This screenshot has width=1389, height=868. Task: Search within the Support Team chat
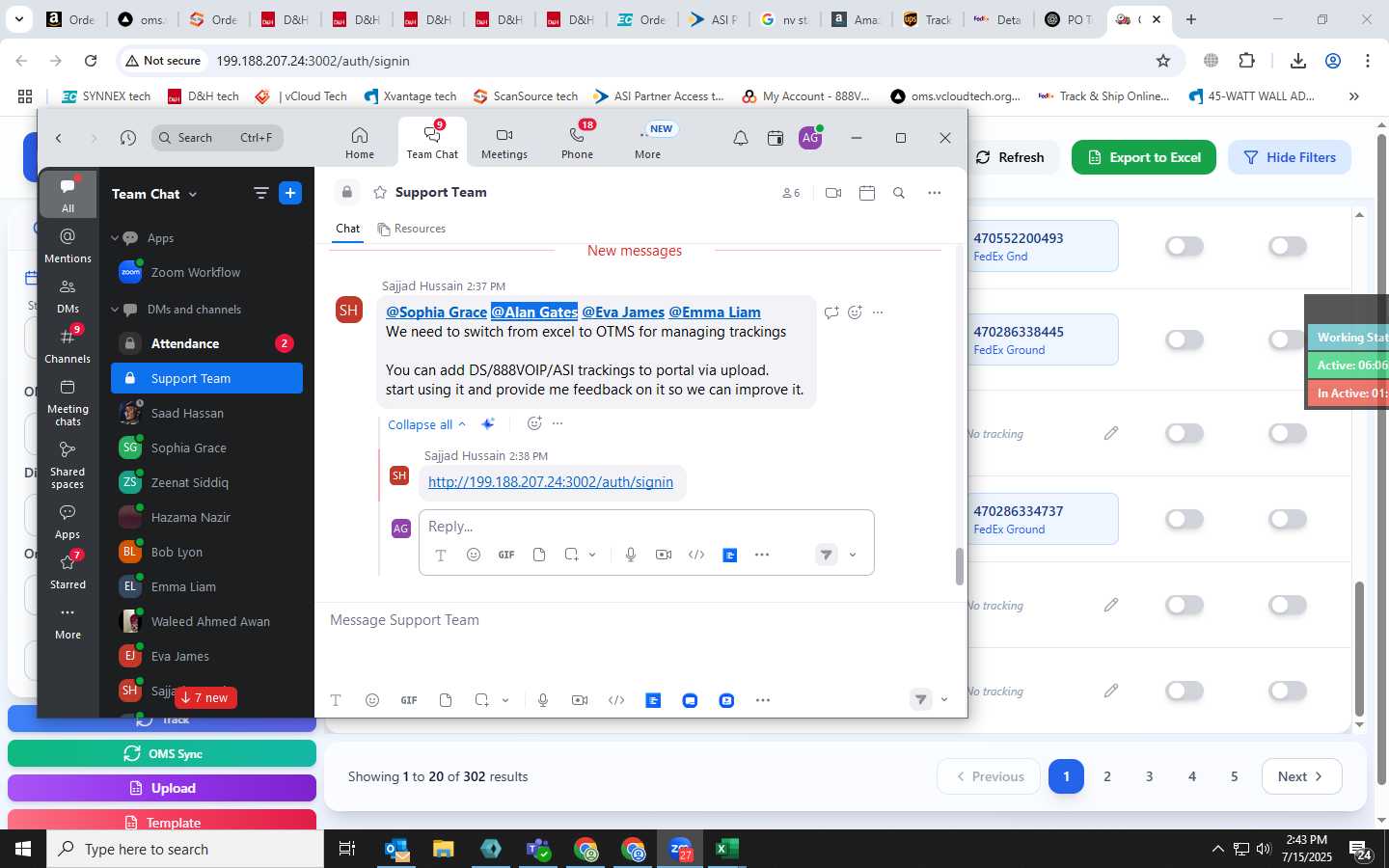click(899, 193)
